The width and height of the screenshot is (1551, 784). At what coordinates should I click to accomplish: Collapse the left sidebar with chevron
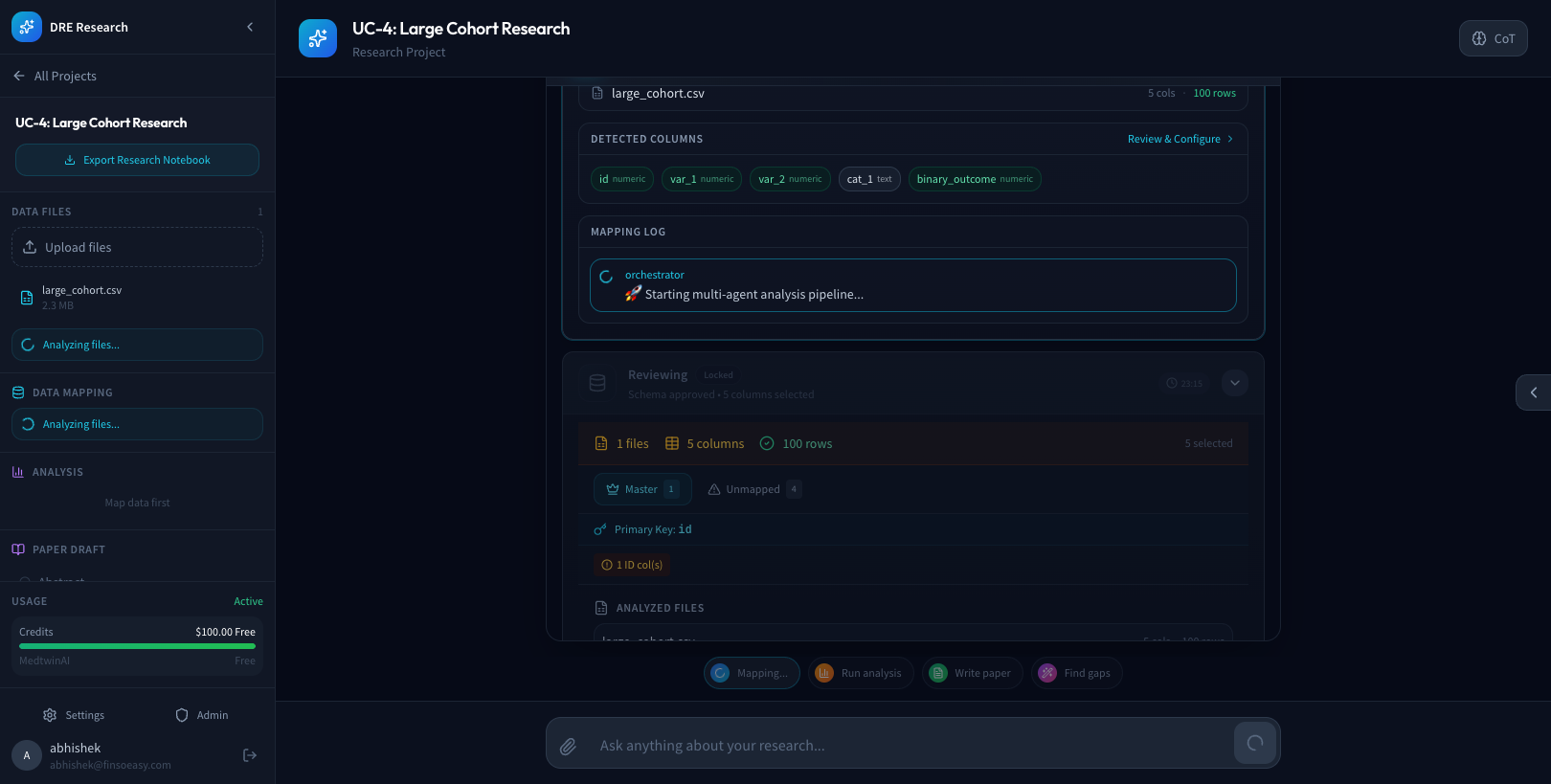[x=250, y=27]
